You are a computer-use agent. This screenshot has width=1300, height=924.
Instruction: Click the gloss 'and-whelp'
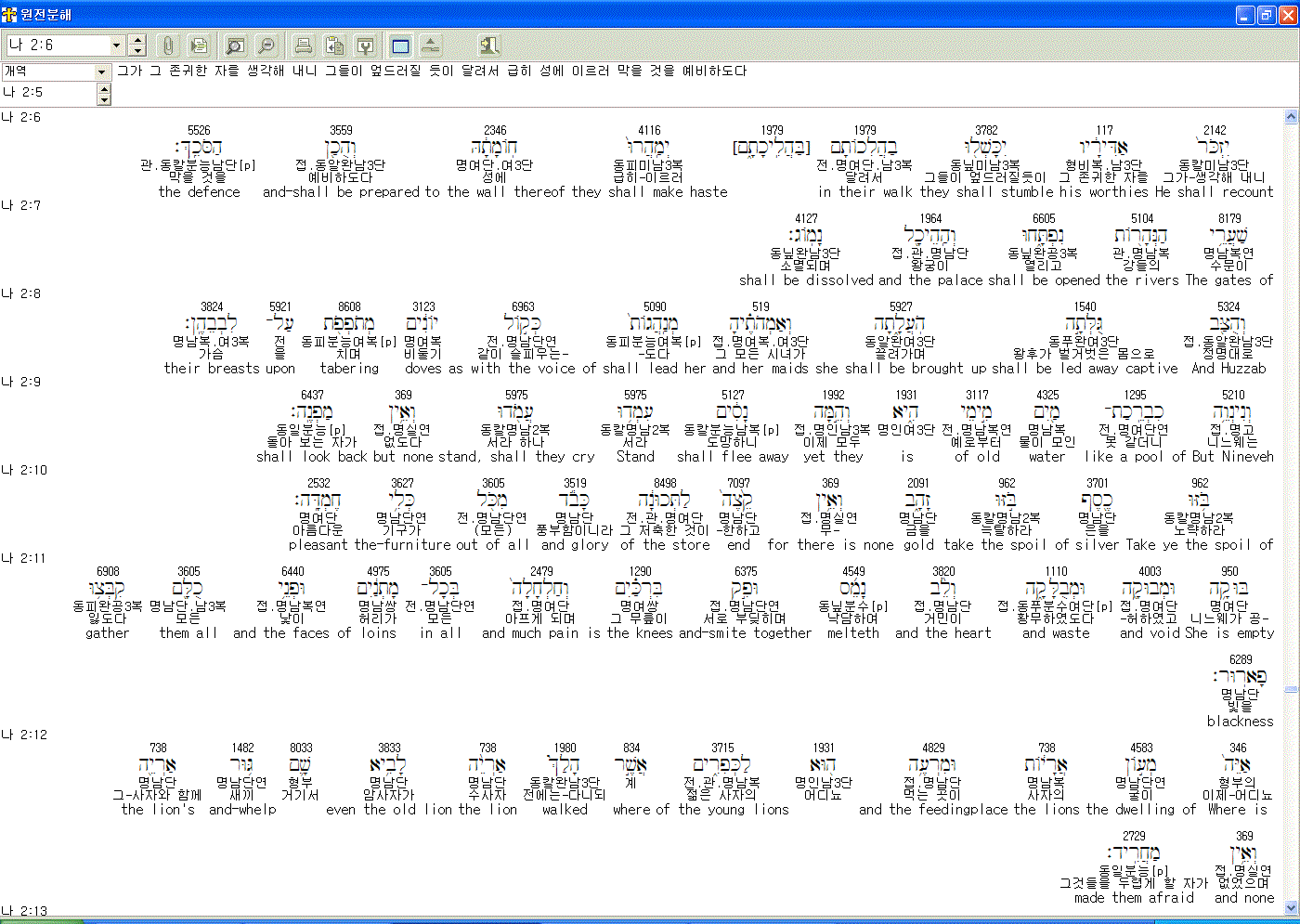242,810
